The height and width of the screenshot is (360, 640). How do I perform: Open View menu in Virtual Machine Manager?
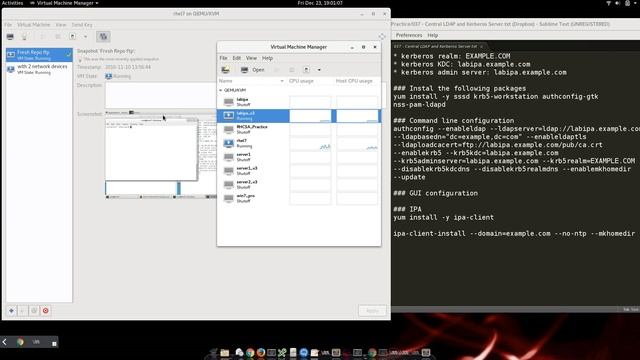point(251,58)
